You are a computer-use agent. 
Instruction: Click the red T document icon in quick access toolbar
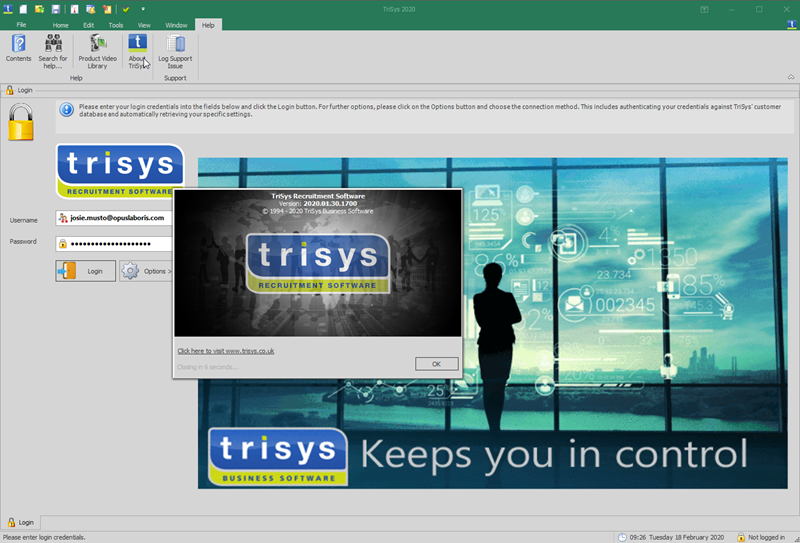74,9
